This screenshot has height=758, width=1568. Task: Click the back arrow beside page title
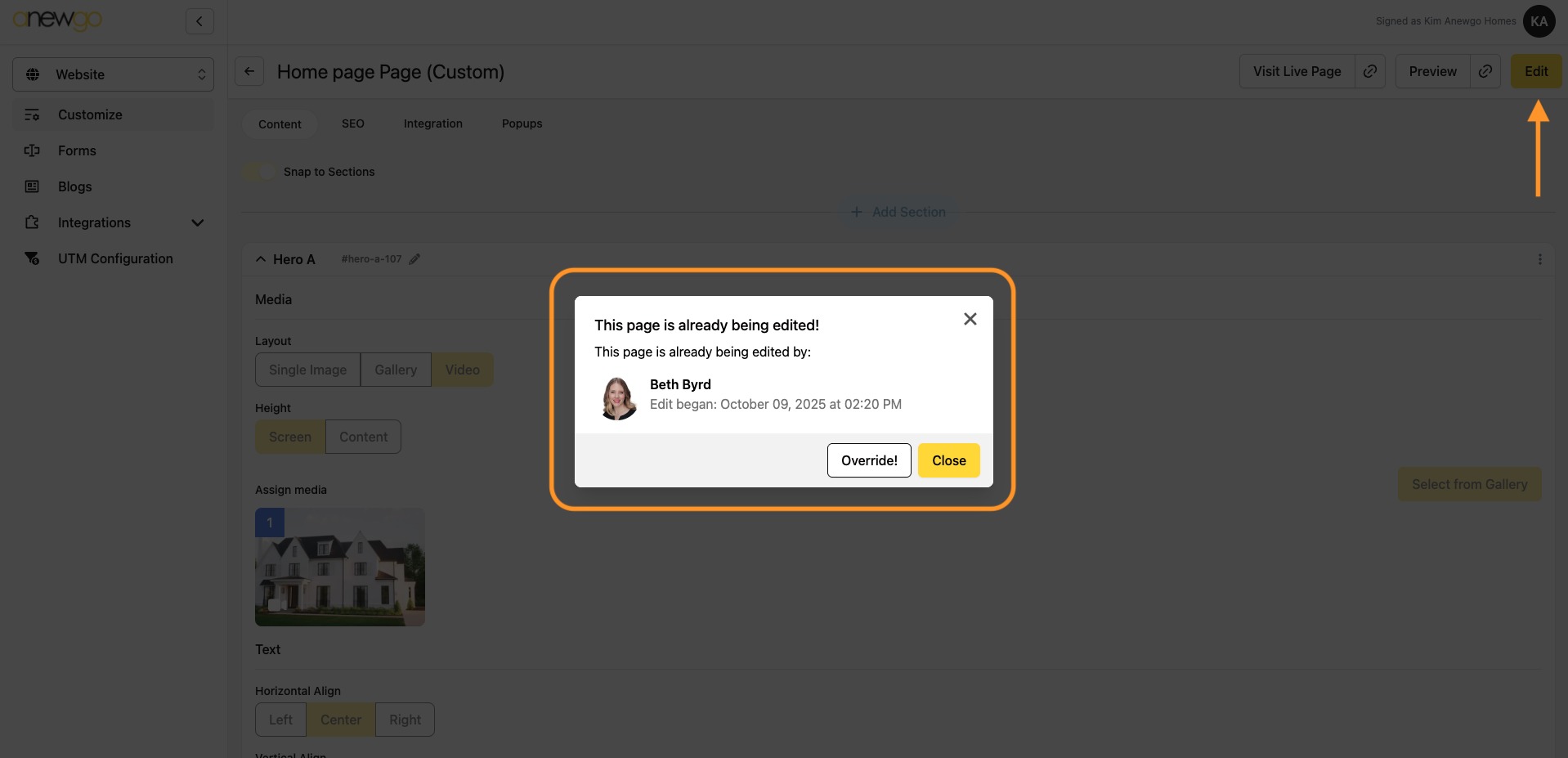[x=249, y=71]
